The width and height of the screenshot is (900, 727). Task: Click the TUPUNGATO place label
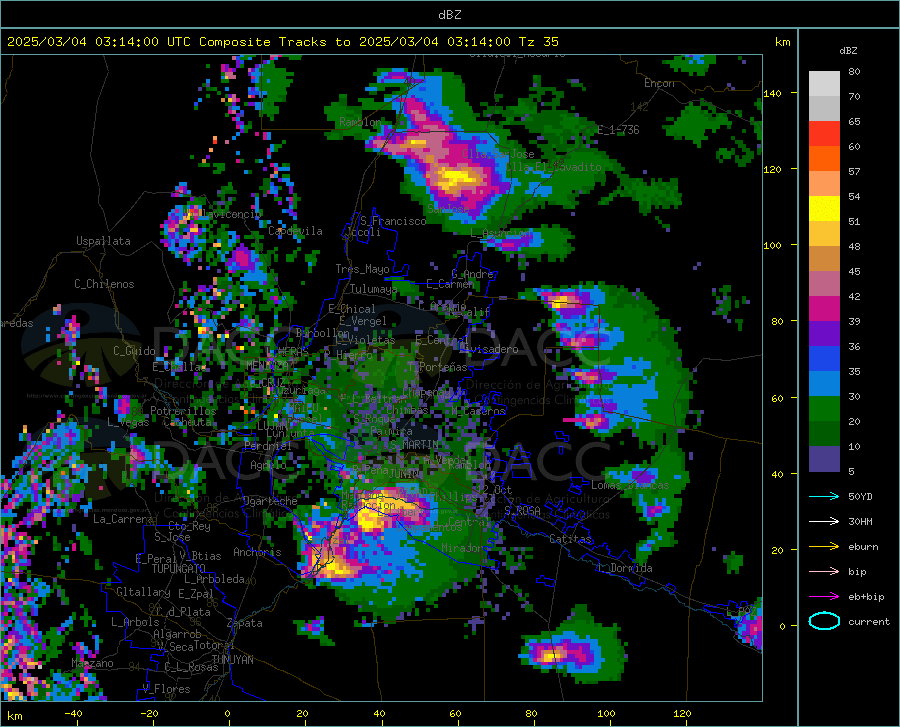coord(179,569)
